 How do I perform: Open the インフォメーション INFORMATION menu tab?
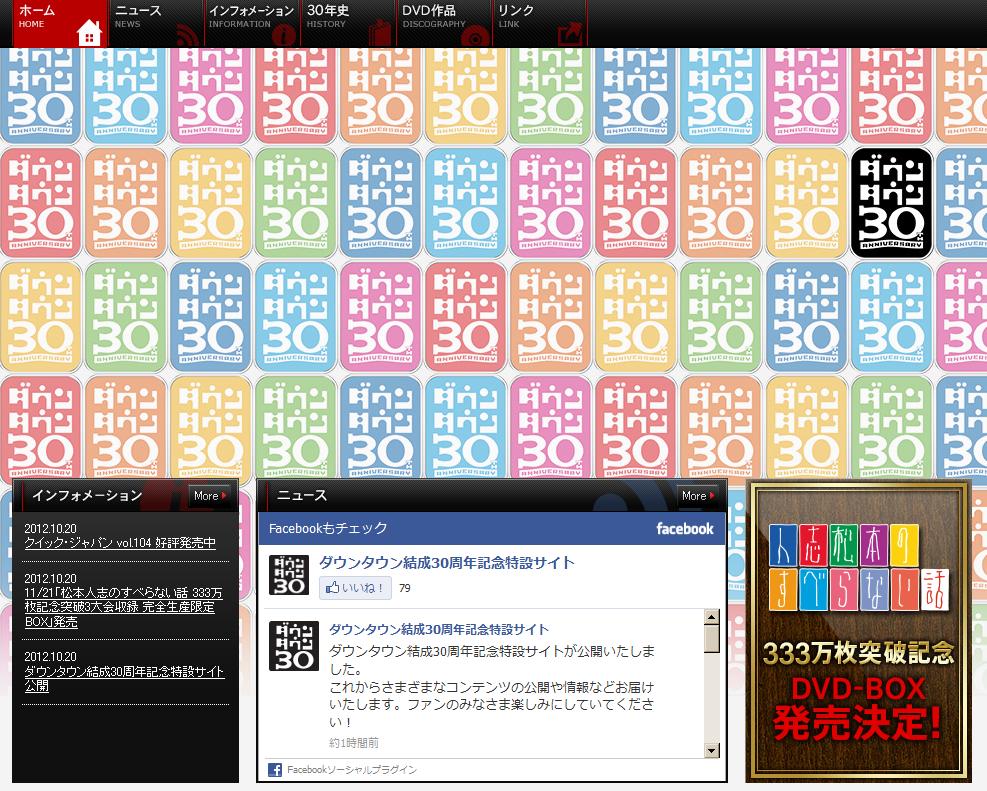click(x=252, y=23)
